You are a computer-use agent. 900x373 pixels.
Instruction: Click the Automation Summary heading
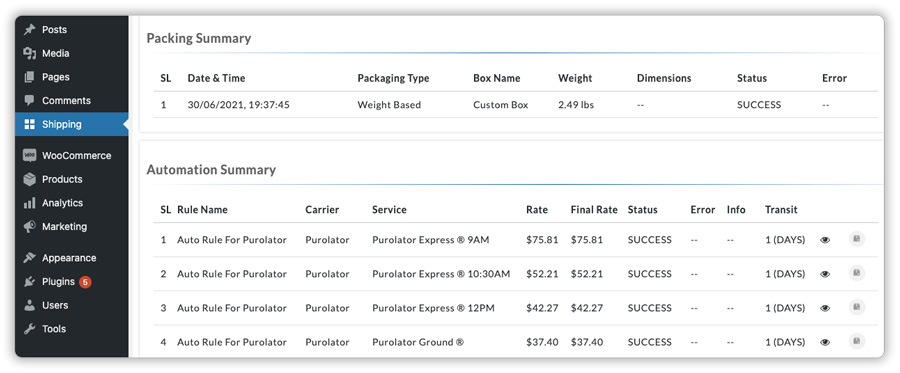click(211, 170)
